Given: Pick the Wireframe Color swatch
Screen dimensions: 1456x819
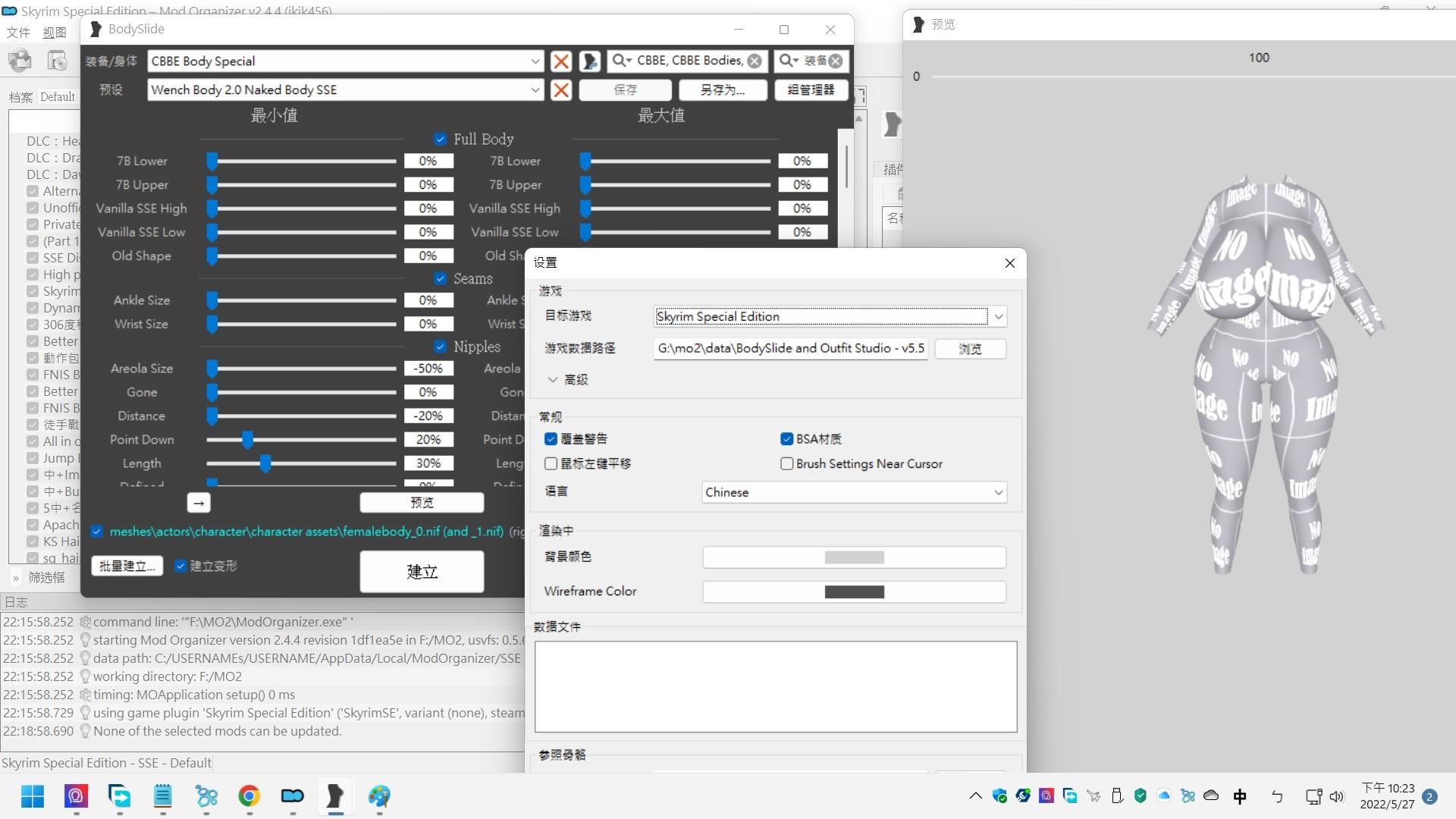Looking at the screenshot, I should pyautogui.click(x=855, y=591).
